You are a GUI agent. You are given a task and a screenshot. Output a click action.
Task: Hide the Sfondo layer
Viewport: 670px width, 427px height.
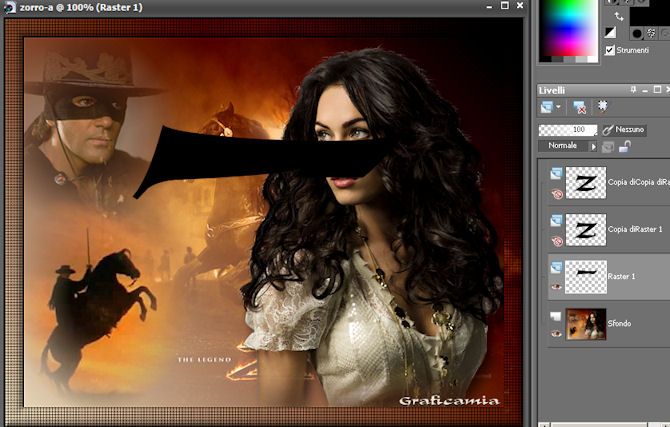pyautogui.click(x=556, y=333)
